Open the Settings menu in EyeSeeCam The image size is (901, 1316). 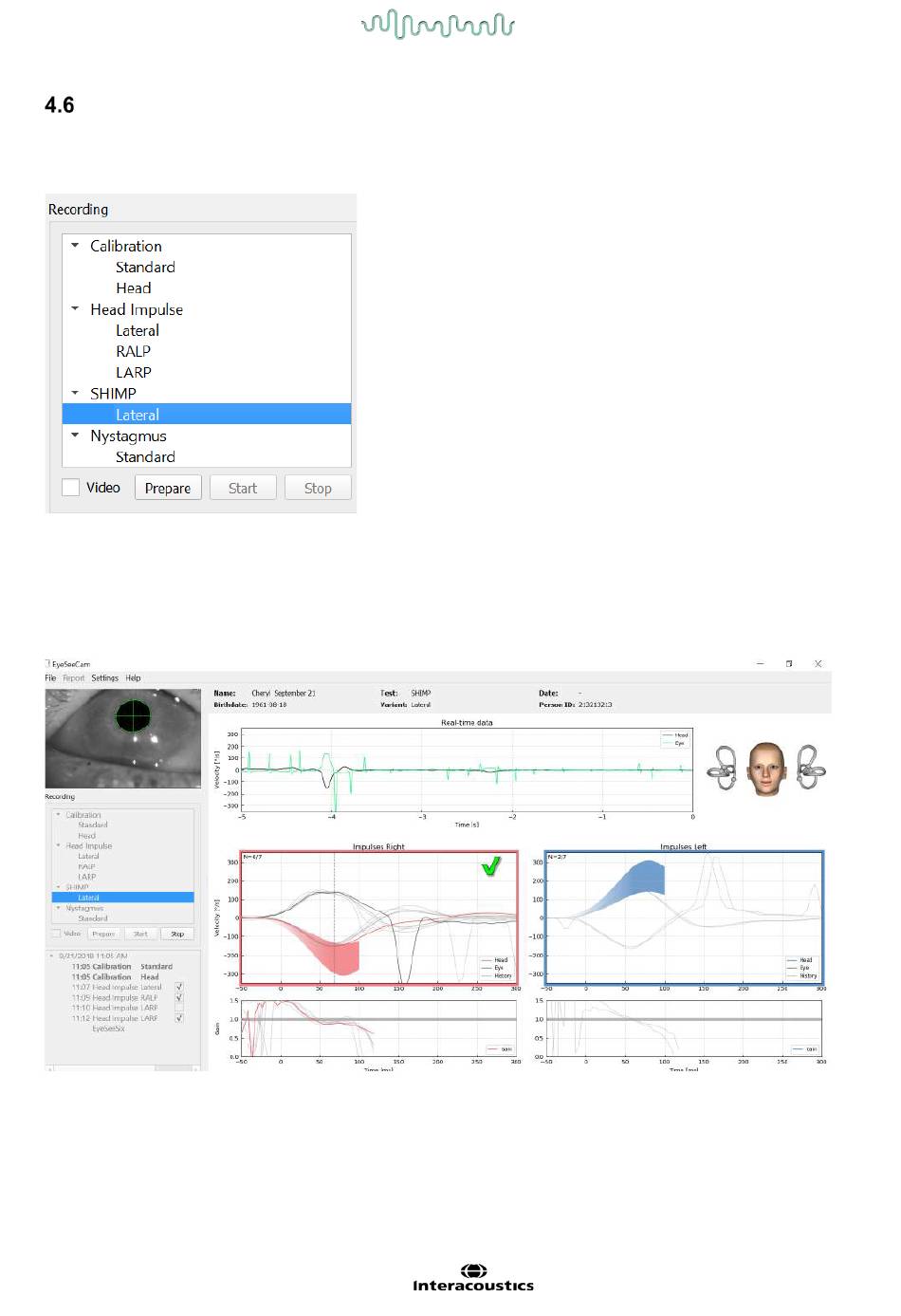104,677
